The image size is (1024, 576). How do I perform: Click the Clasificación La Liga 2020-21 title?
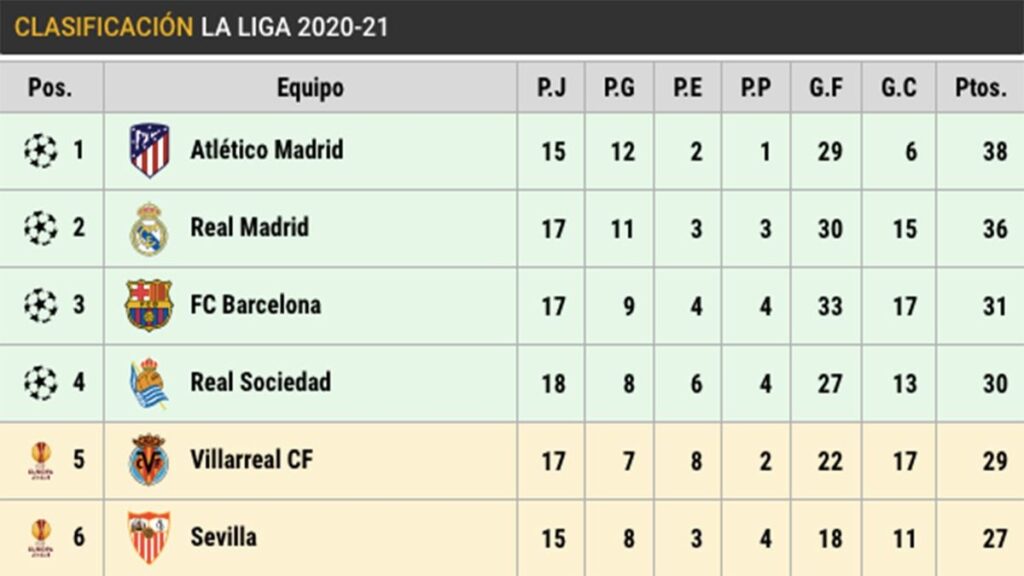pyautogui.click(x=201, y=27)
